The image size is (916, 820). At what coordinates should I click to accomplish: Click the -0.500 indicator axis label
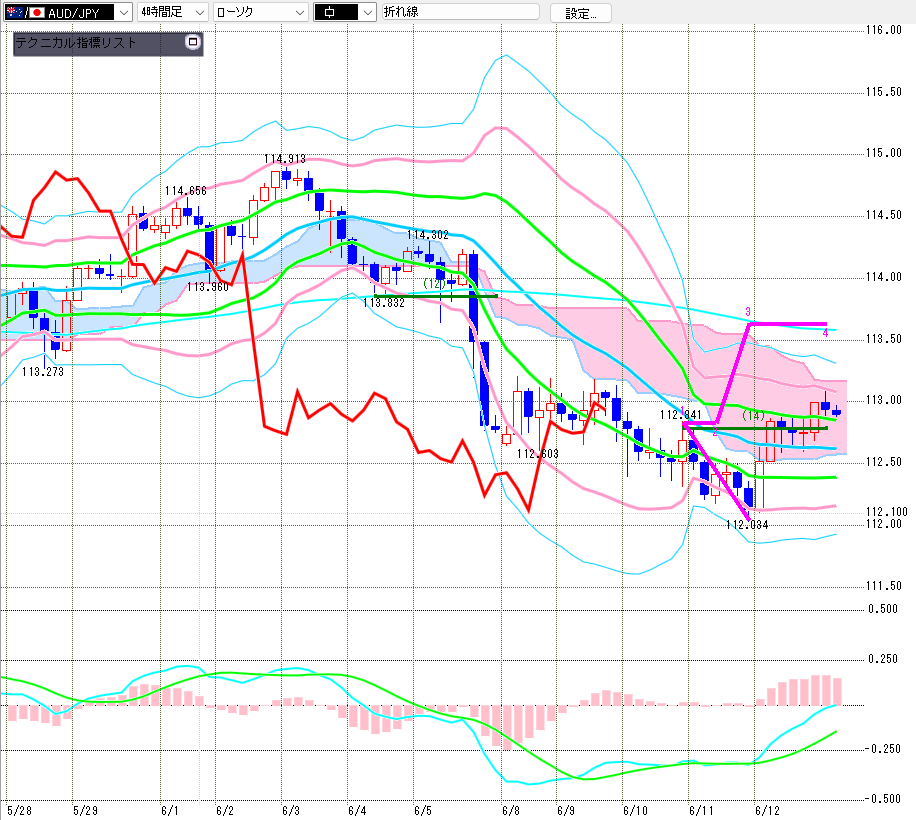(x=882, y=799)
